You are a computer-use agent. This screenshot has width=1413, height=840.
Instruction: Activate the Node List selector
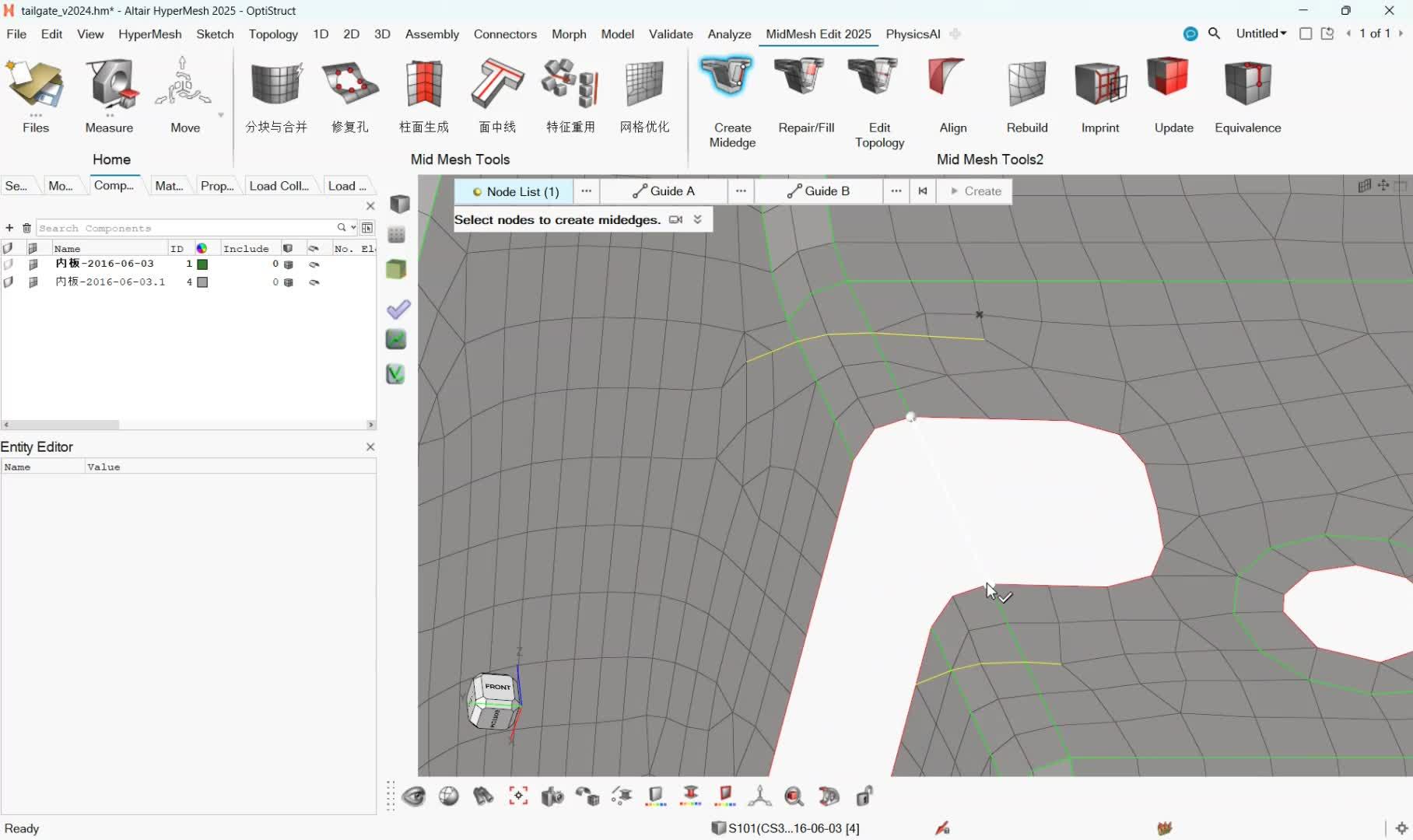[x=514, y=191]
